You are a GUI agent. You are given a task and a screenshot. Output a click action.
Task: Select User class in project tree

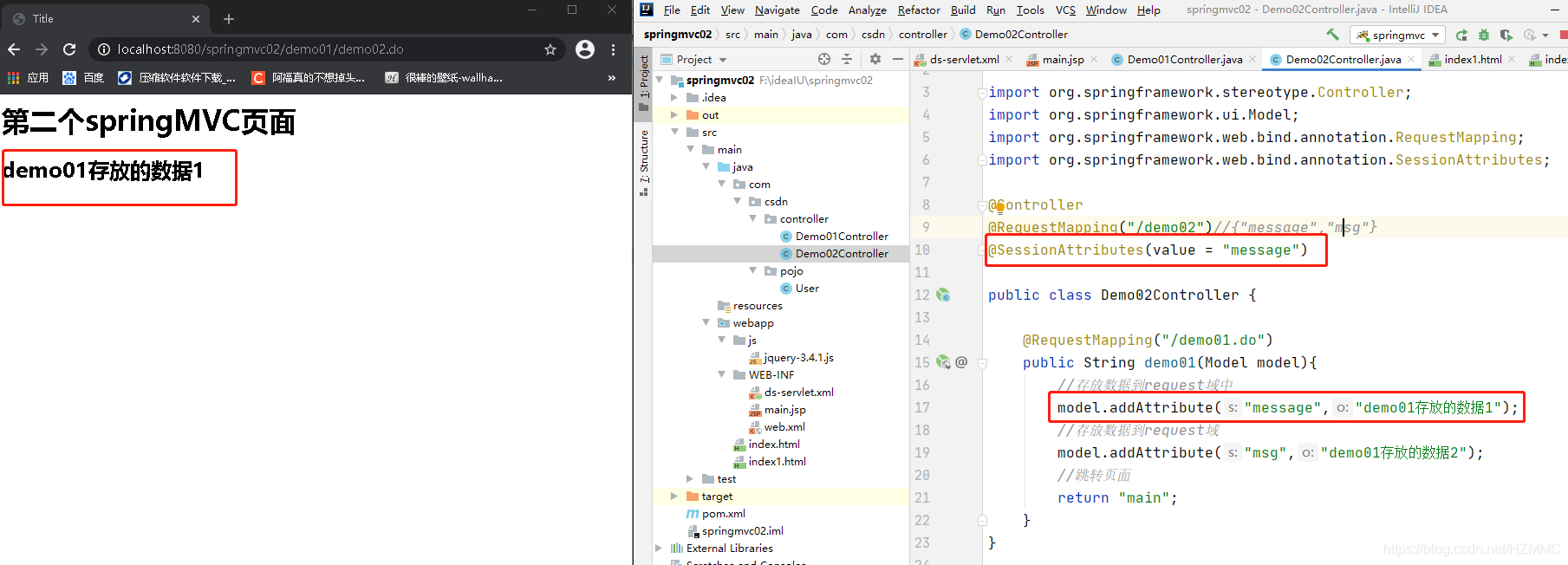tap(799, 288)
